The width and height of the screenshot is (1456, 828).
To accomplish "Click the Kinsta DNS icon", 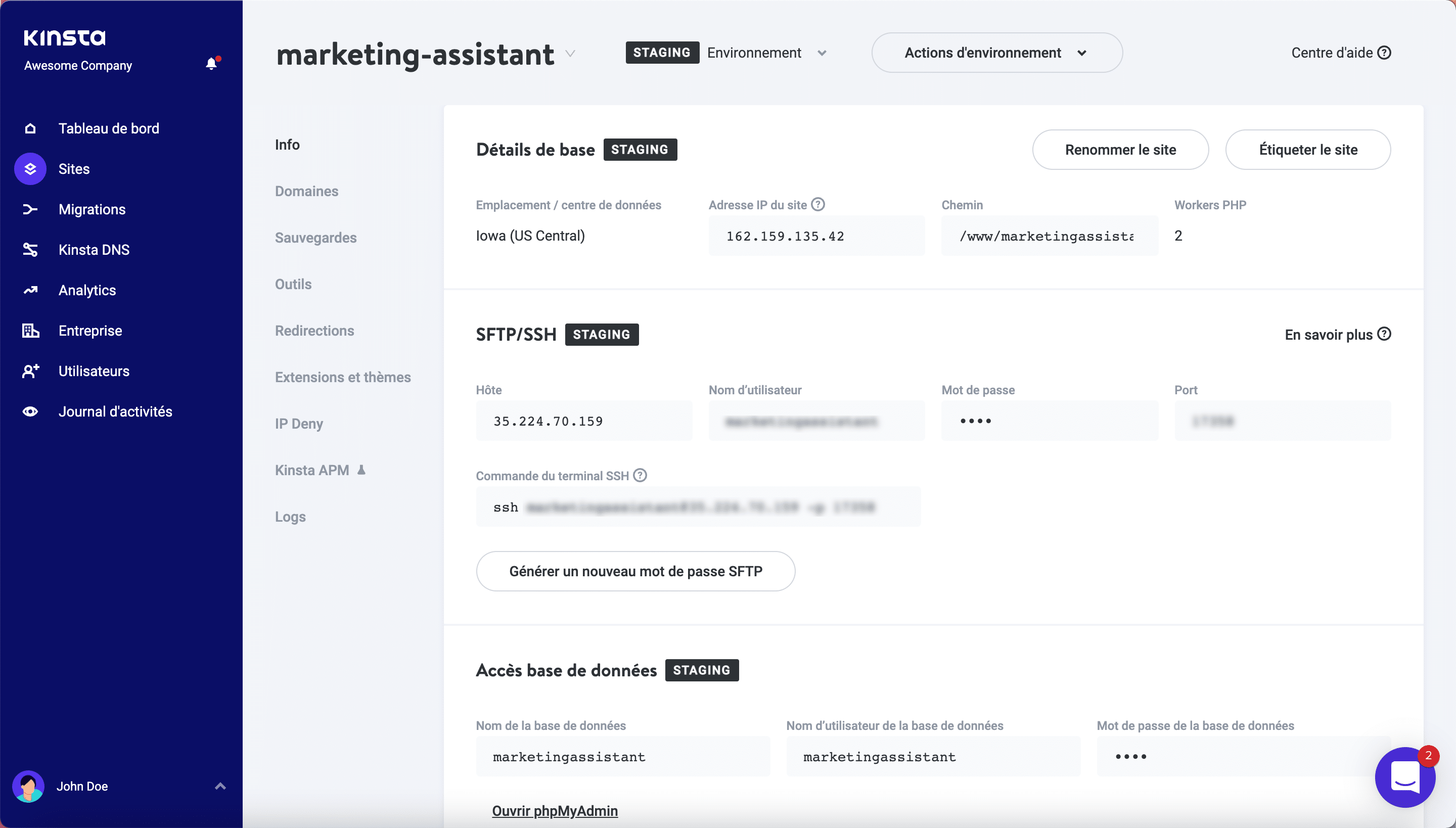I will click(30, 250).
